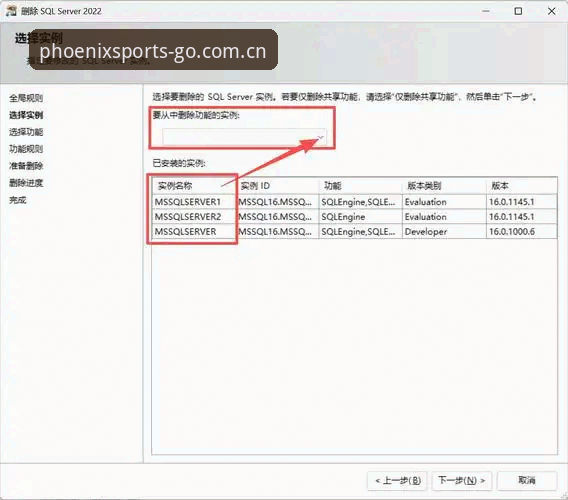Go back with the 上一步(B) button
The width and height of the screenshot is (568, 500).
(x=398, y=480)
